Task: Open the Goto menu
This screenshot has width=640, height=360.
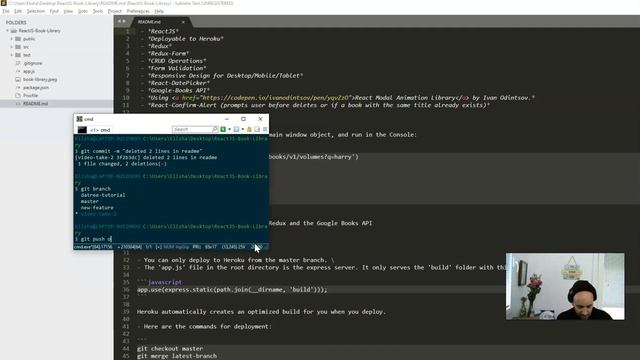Action: coord(83,11)
